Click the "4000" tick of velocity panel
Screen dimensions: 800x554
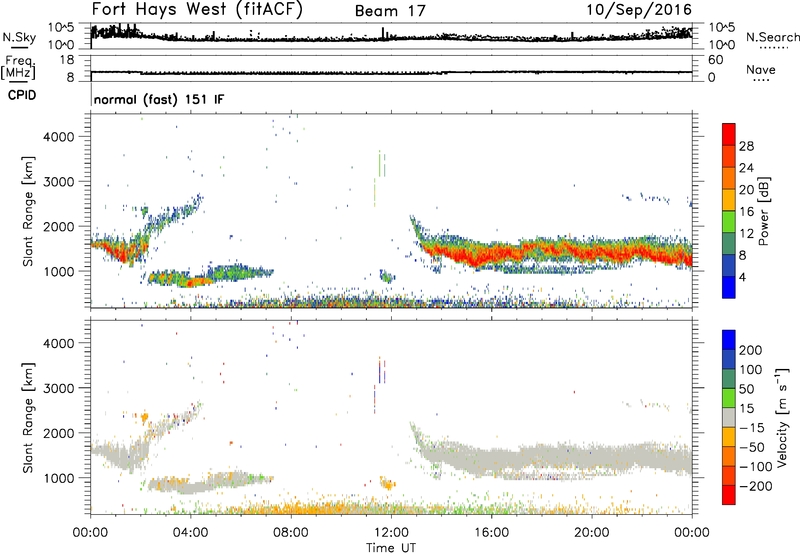click(x=58, y=343)
